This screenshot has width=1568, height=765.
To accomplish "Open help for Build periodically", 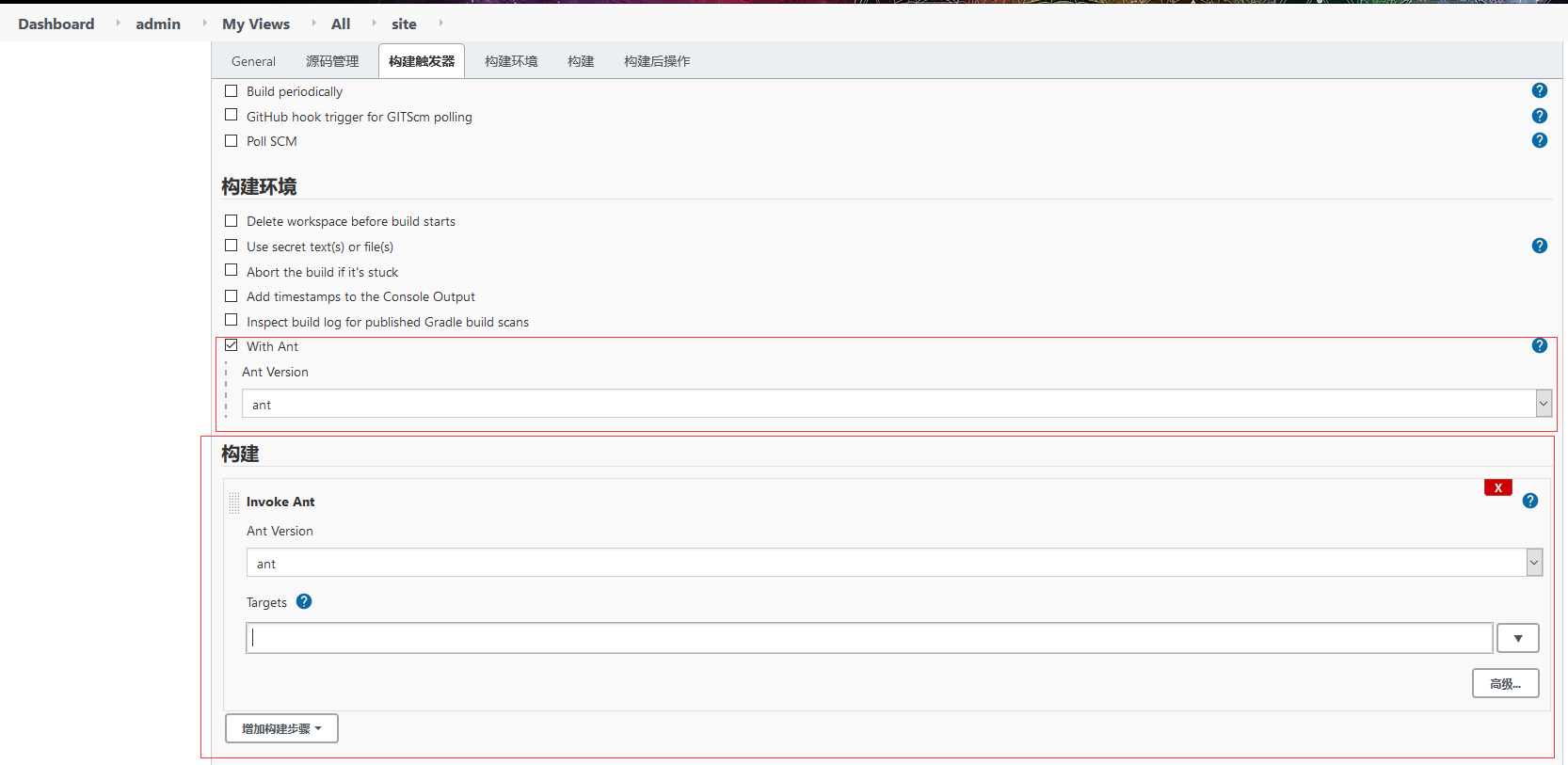I will 1540,90.
